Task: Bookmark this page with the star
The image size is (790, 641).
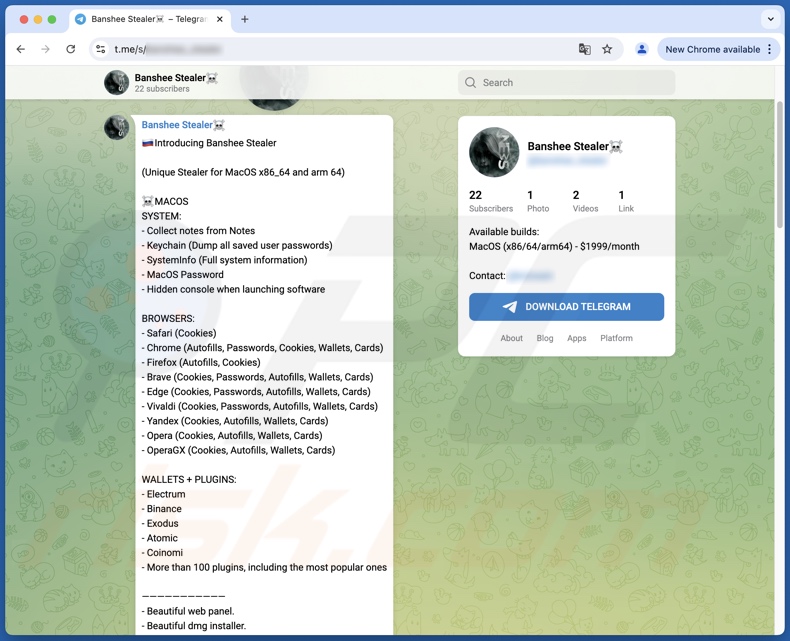Action: (x=607, y=49)
